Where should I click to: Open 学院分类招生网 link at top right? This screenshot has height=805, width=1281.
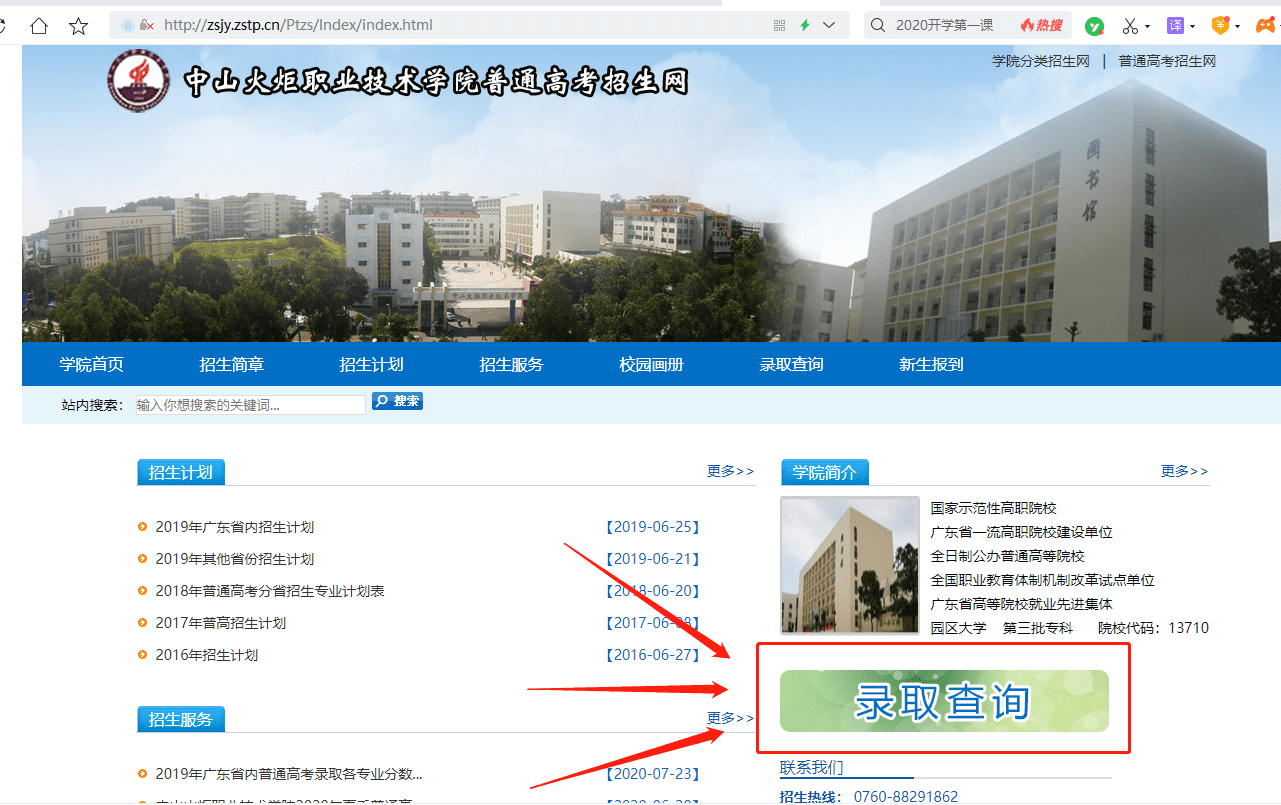1041,61
